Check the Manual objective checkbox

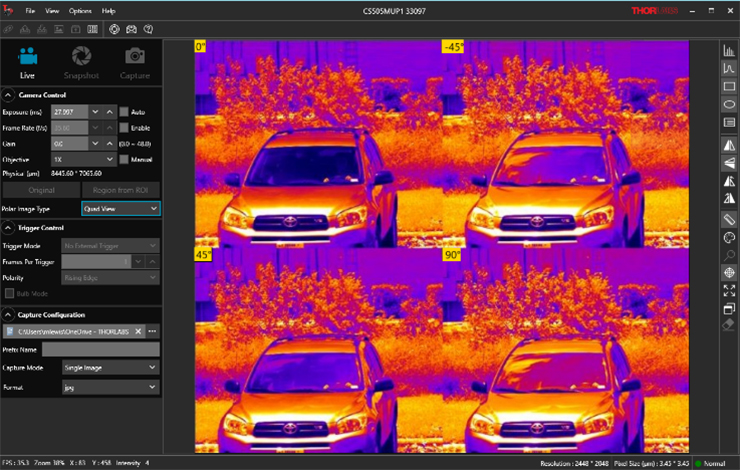[124, 159]
